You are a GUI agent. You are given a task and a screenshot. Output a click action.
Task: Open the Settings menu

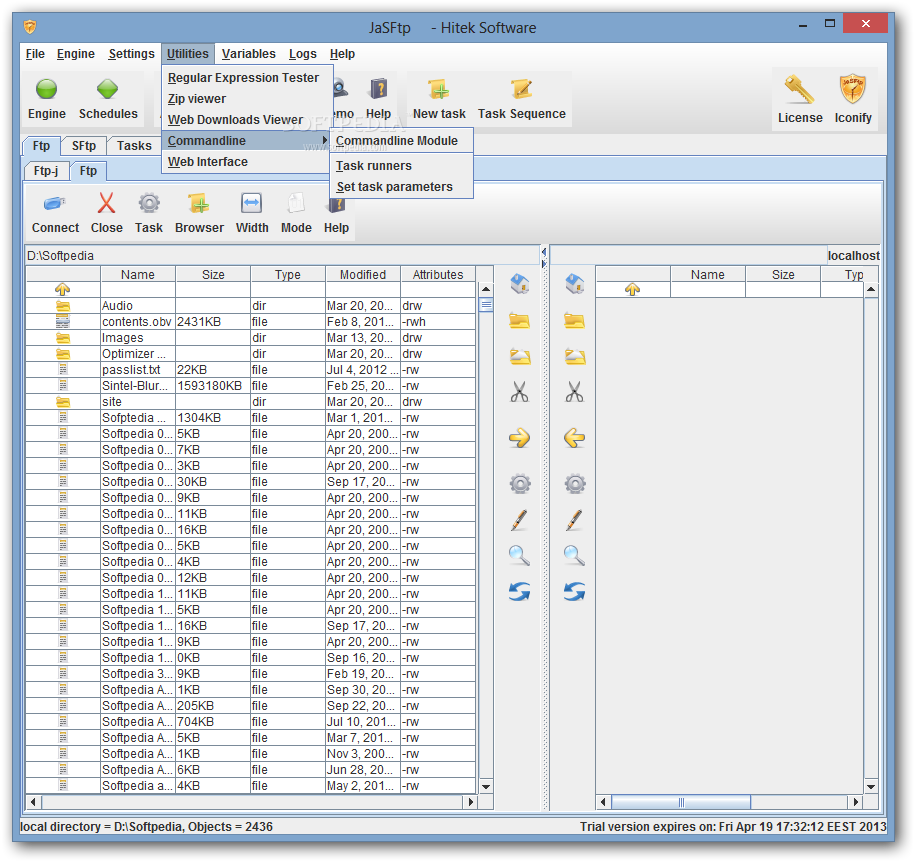coord(131,54)
